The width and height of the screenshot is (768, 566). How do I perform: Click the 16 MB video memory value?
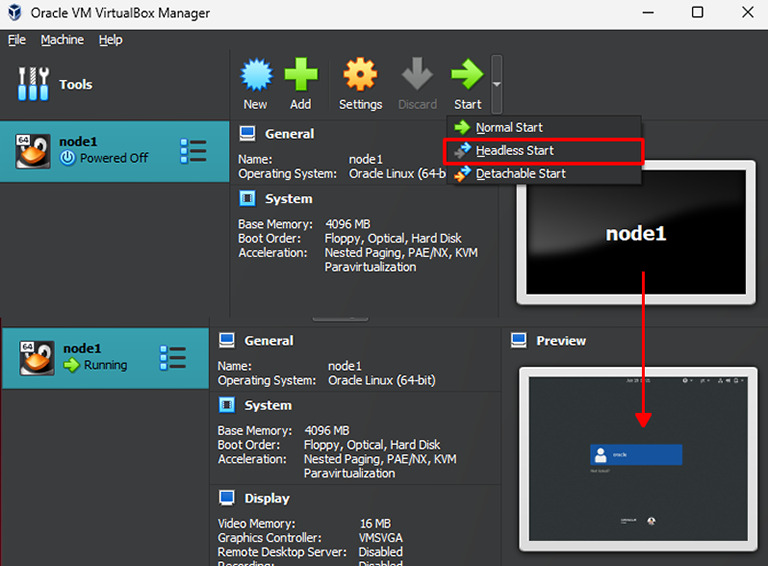coord(375,523)
